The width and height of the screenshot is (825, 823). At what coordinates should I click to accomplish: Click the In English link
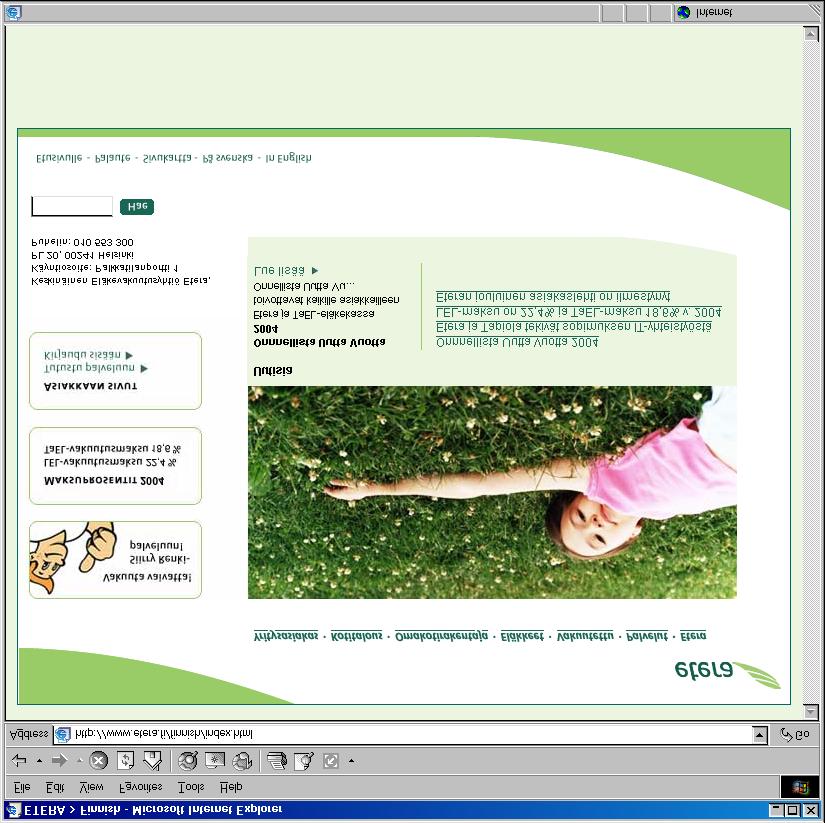click(288, 158)
